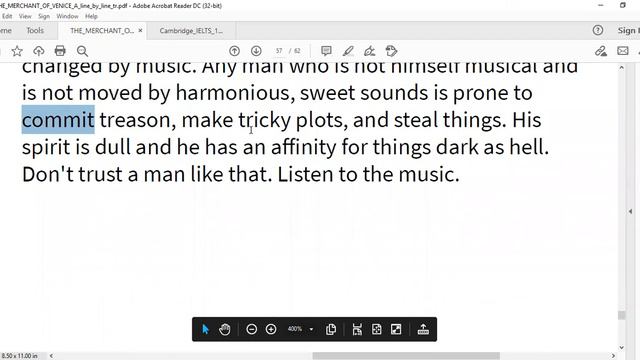Click horizontal scrollbar right arrow
The width and height of the screenshot is (640, 360).
[613, 356]
